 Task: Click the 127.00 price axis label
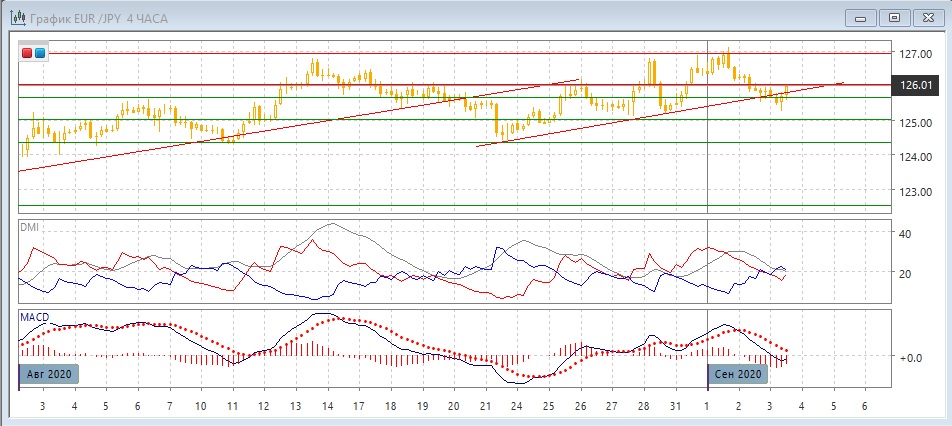914,54
